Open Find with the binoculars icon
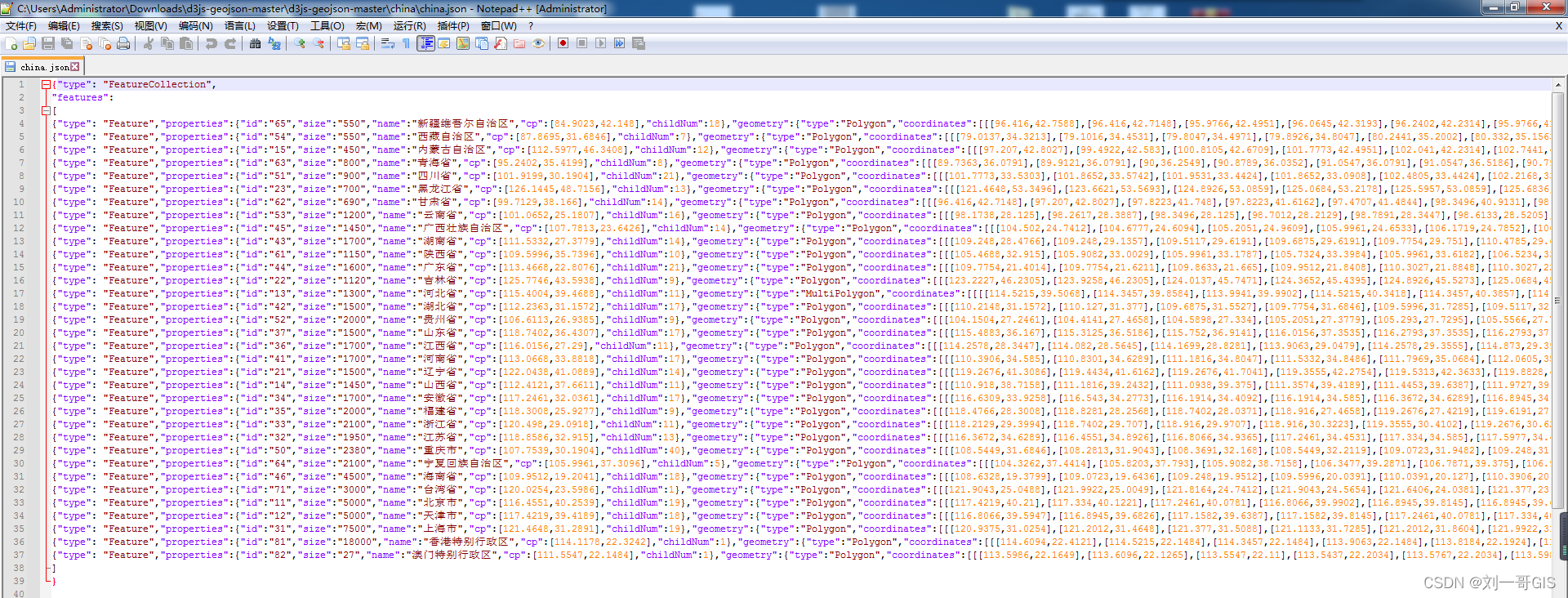The height and width of the screenshot is (598, 1568). (x=256, y=43)
